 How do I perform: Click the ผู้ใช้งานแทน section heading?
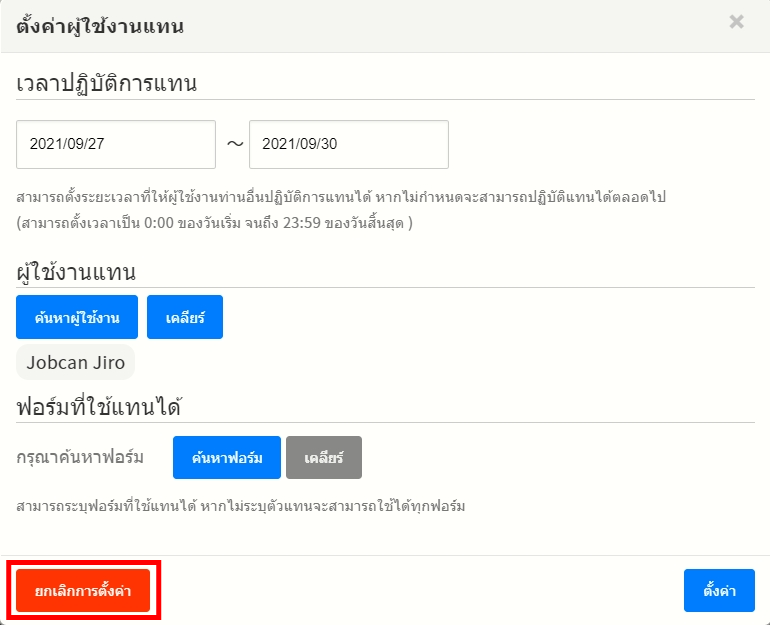coord(76,272)
